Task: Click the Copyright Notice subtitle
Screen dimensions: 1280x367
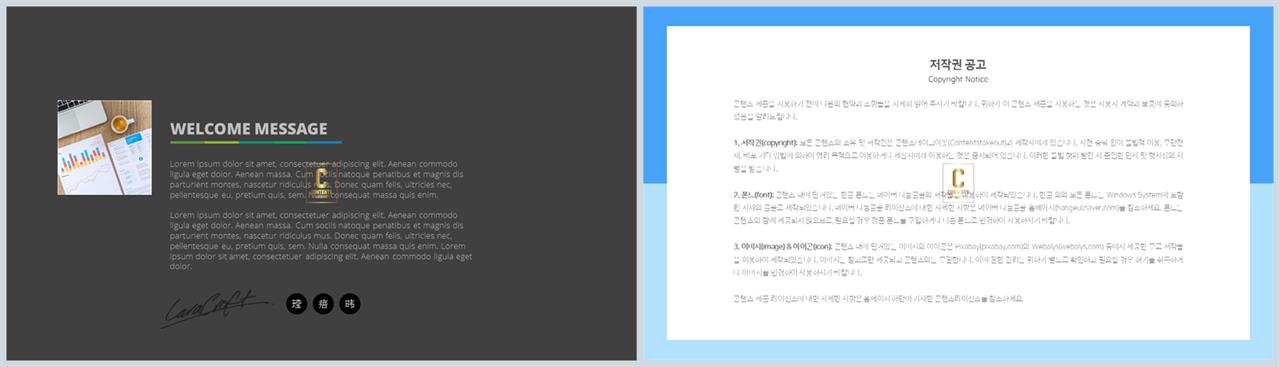Action: coord(958,79)
